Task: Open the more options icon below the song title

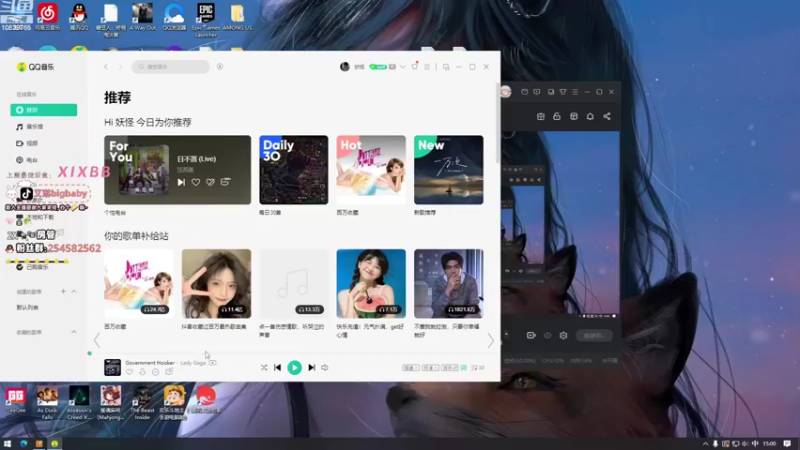Action: pyautogui.click(x=156, y=372)
